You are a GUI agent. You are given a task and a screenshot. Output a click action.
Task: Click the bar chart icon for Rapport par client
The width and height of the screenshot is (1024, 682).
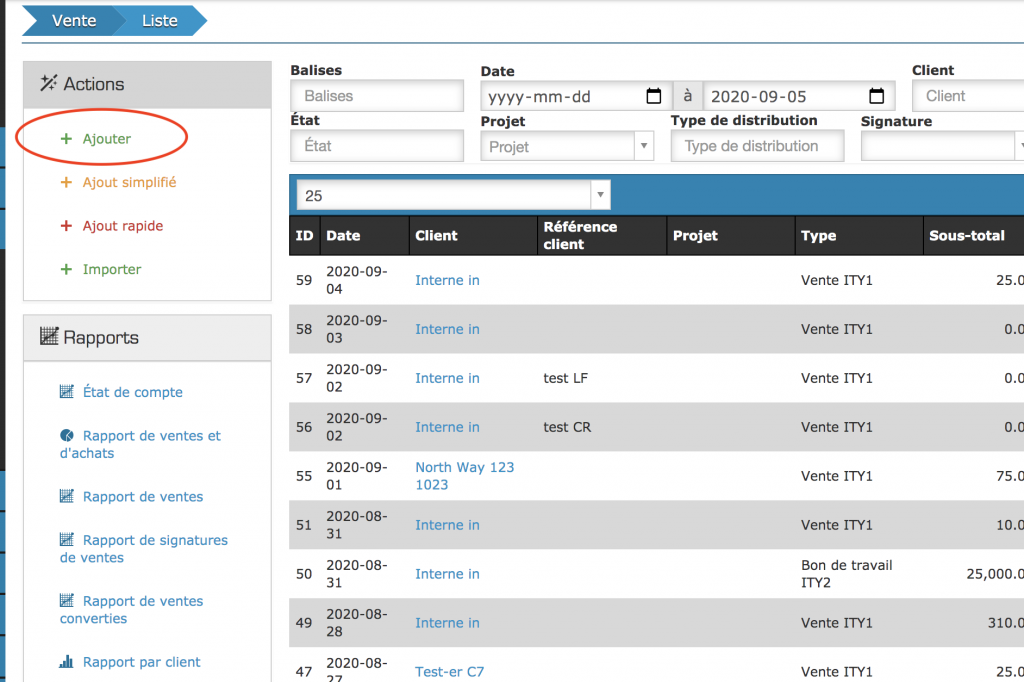point(67,662)
